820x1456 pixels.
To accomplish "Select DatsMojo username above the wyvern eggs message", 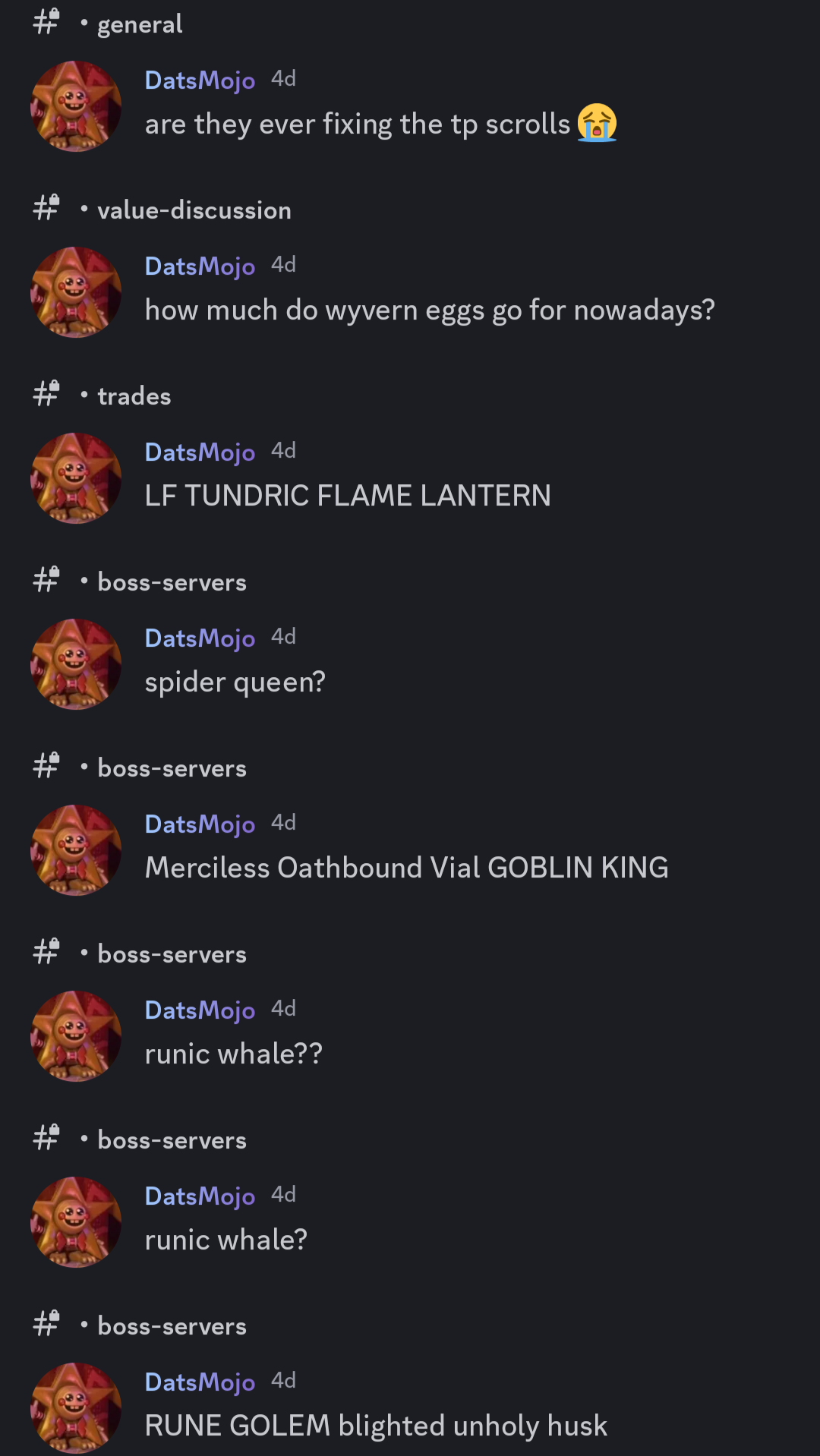I will 200,266.
